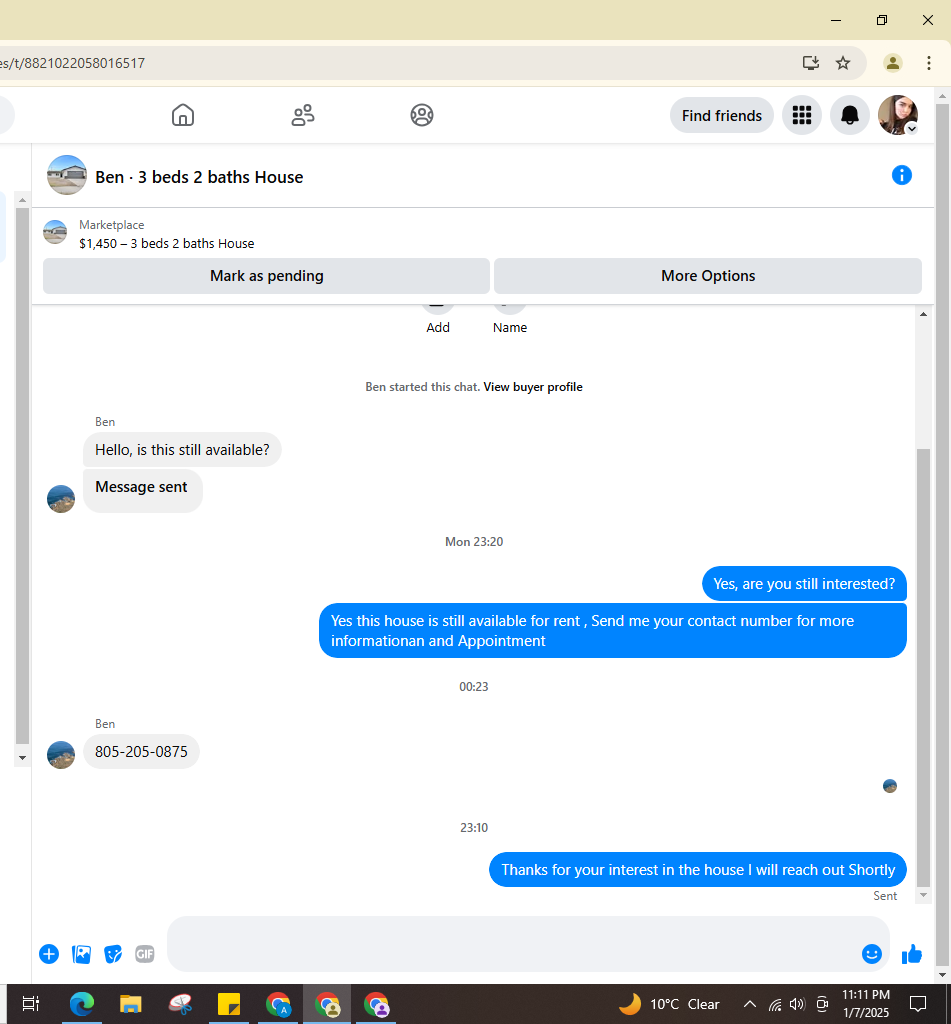
Task: Select Thanks for your interest message bubble
Action: (698, 870)
